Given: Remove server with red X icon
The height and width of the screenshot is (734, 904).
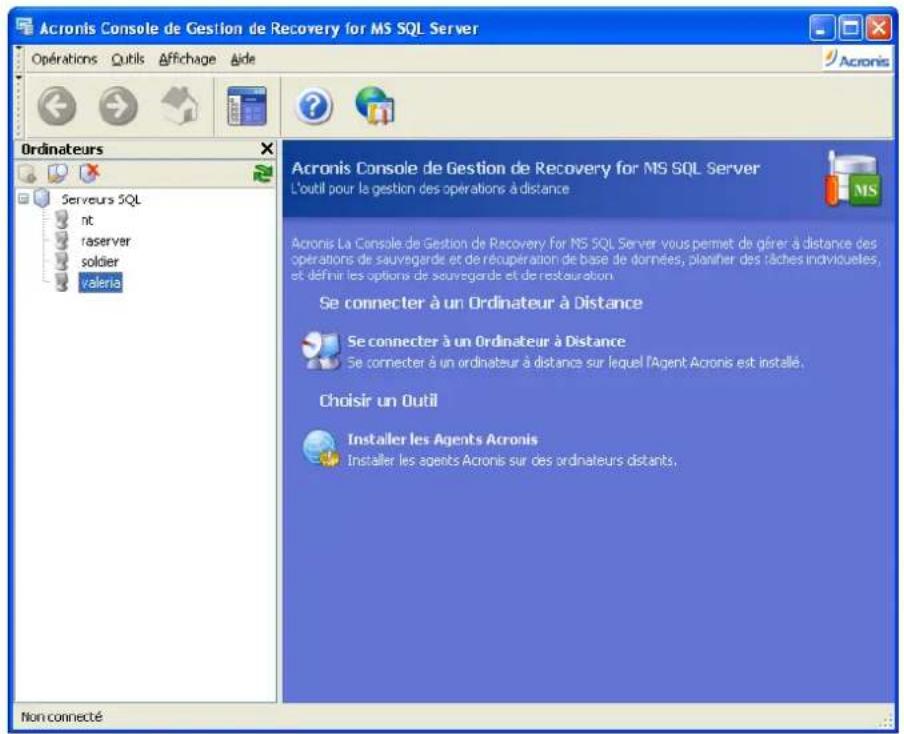Looking at the screenshot, I should click(89, 172).
